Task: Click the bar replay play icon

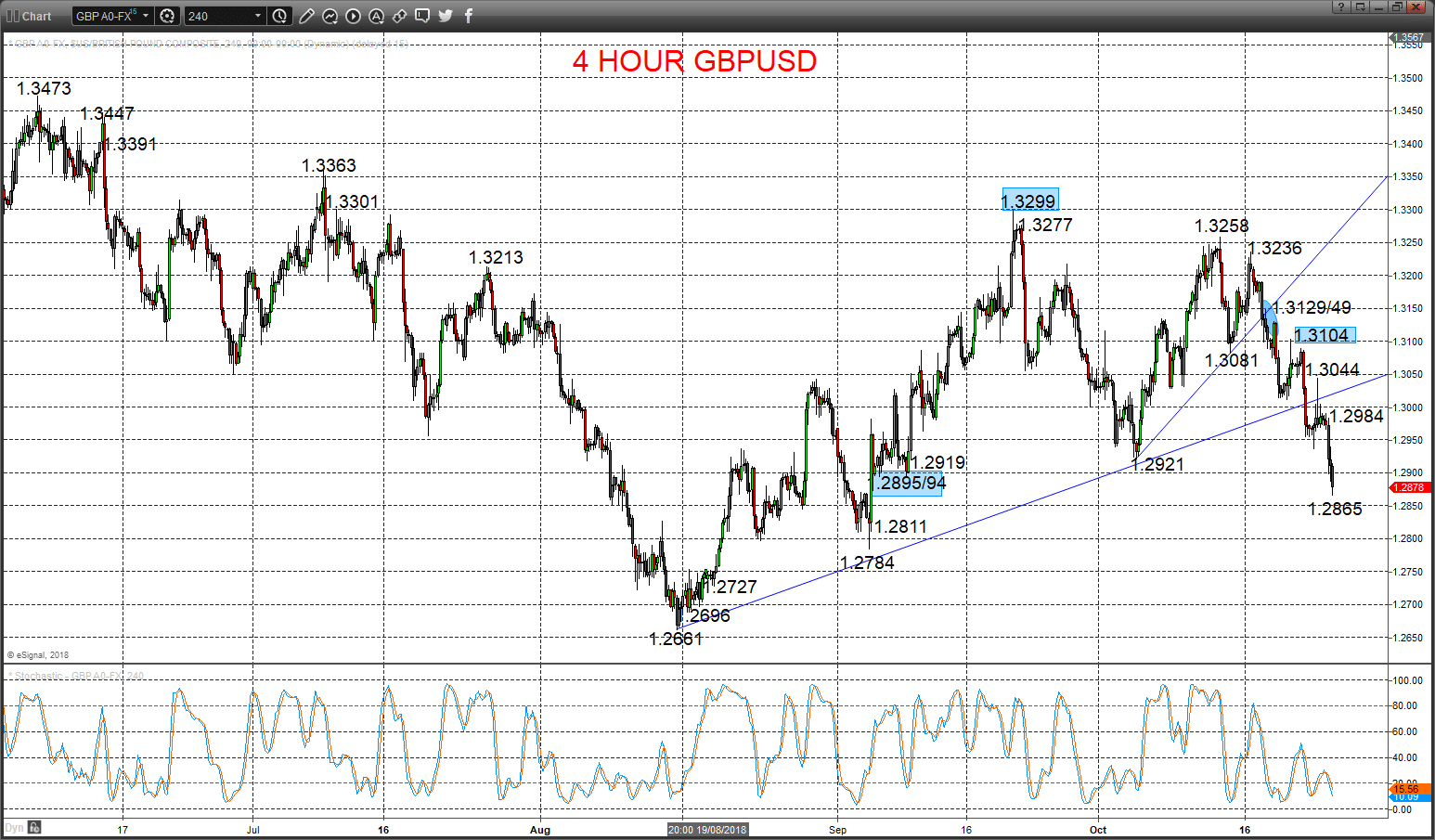Action: point(353,16)
